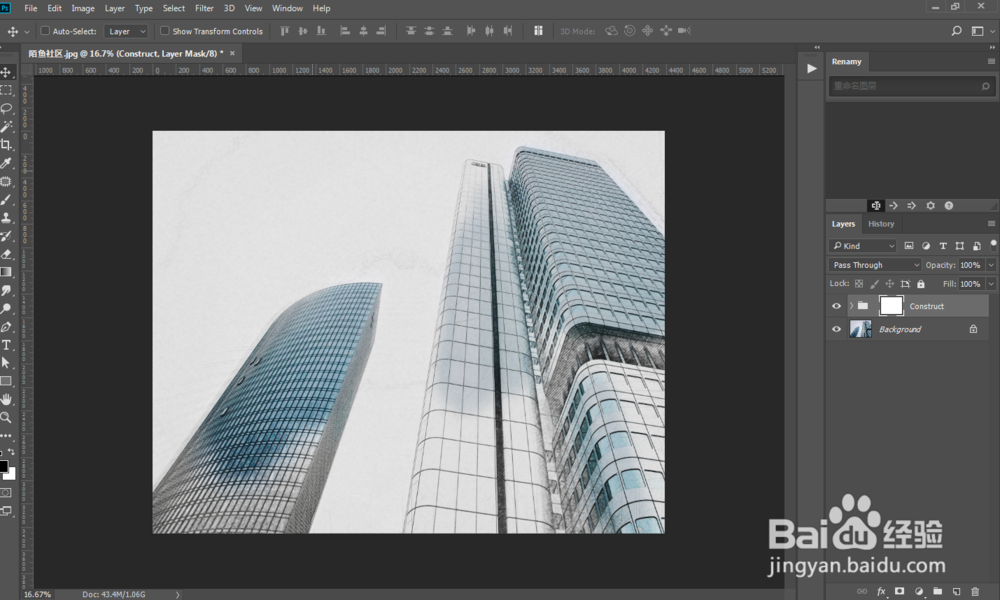1000x600 pixels.
Task: Open the Layer menu
Action: (115, 8)
